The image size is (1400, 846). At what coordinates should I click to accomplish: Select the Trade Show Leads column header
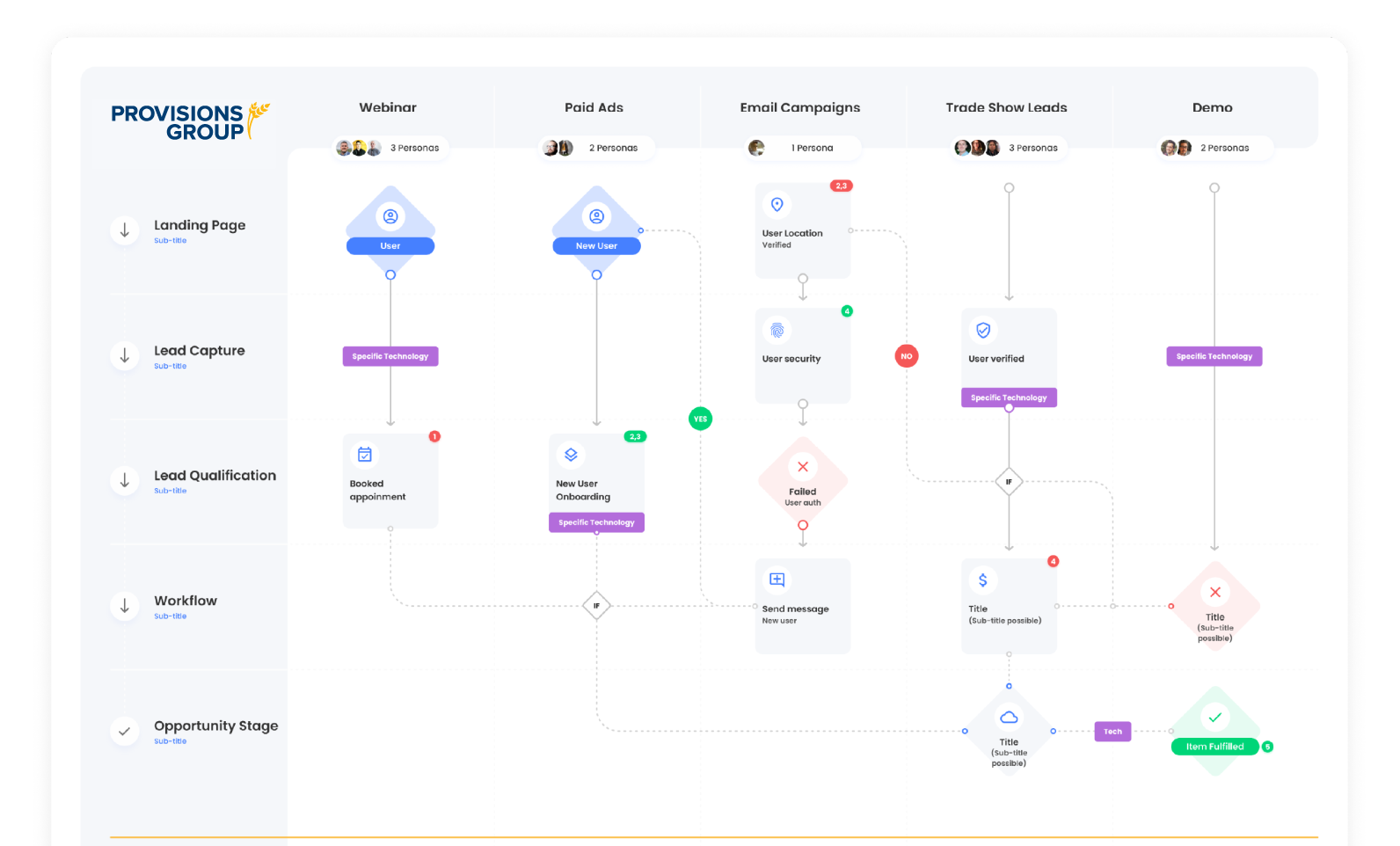pos(1006,107)
